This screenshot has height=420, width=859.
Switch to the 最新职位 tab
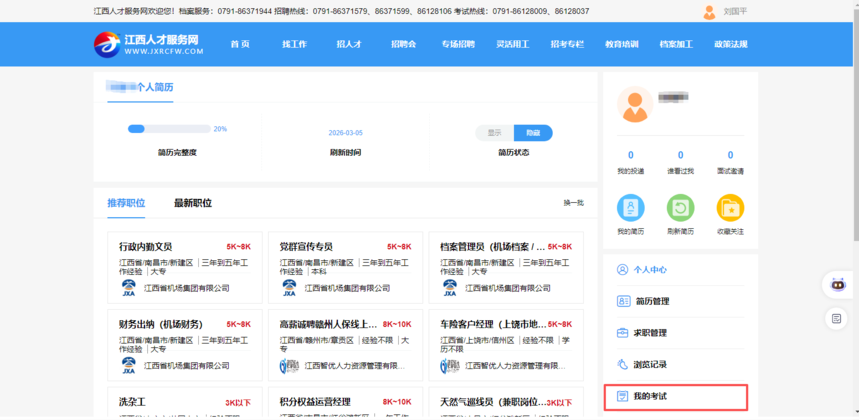pyautogui.click(x=193, y=203)
